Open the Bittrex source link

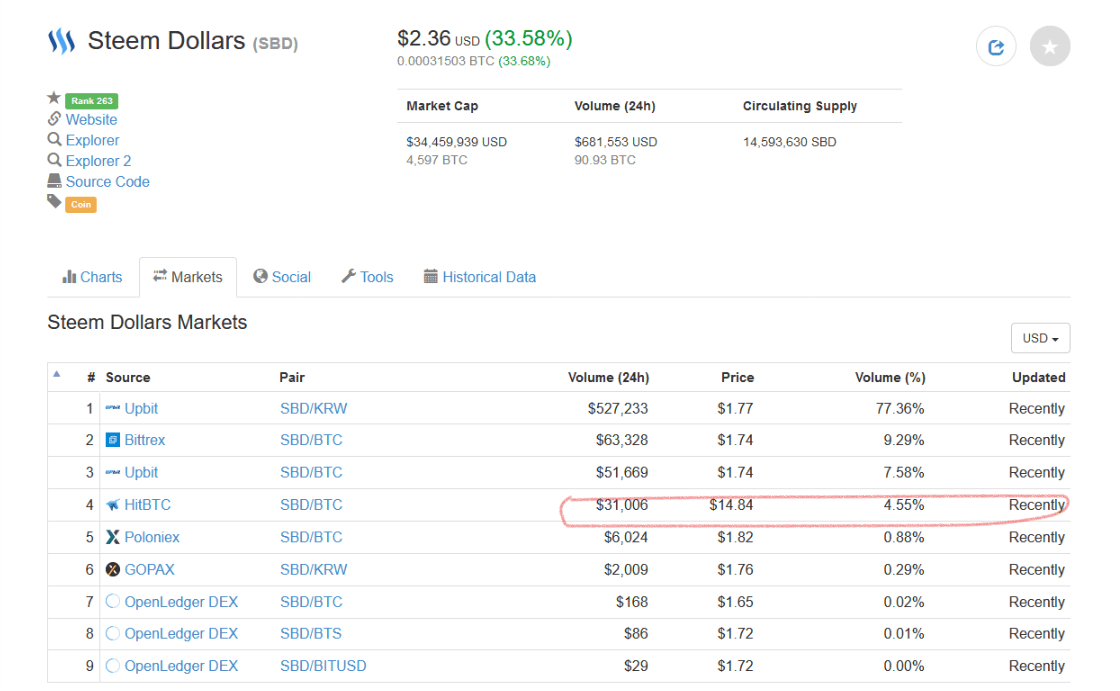pos(144,440)
